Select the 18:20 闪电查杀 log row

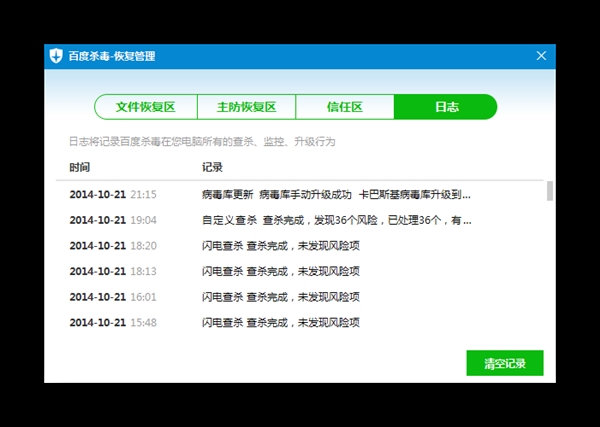pos(300,246)
